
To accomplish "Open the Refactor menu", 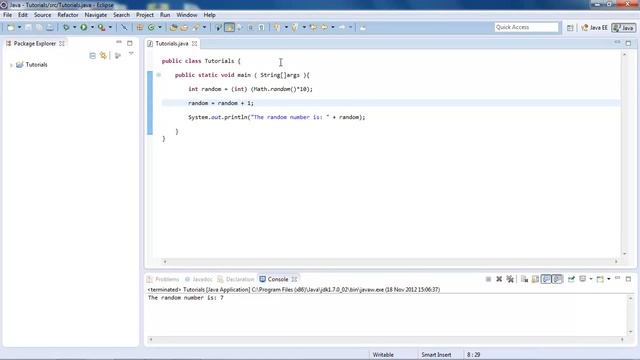I will 68,15.
